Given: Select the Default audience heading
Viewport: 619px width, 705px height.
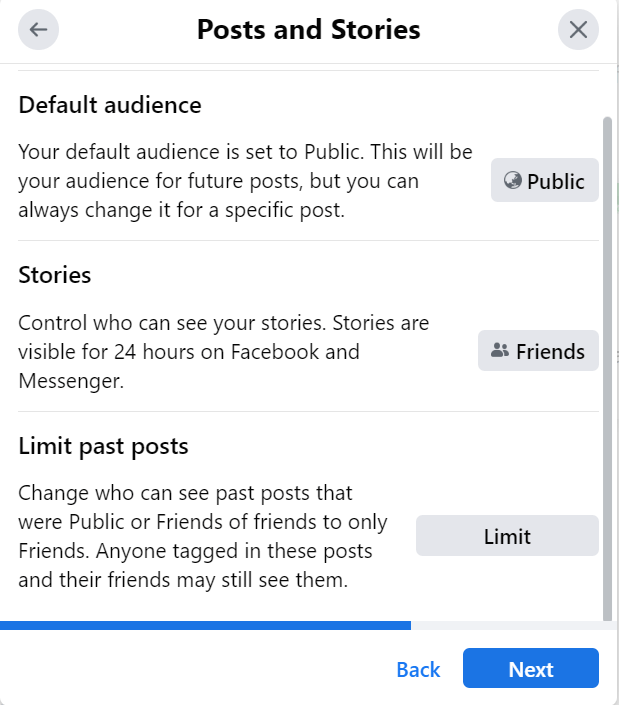Looking at the screenshot, I should pyautogui.click(x=110, y=105).
